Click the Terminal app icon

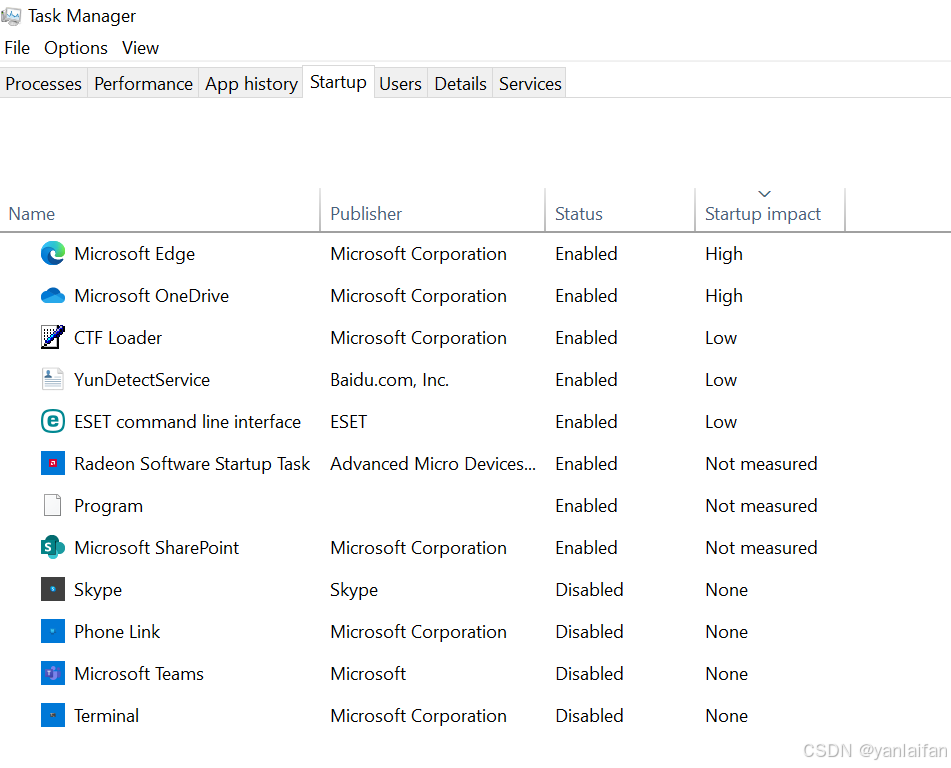point(53,716)
